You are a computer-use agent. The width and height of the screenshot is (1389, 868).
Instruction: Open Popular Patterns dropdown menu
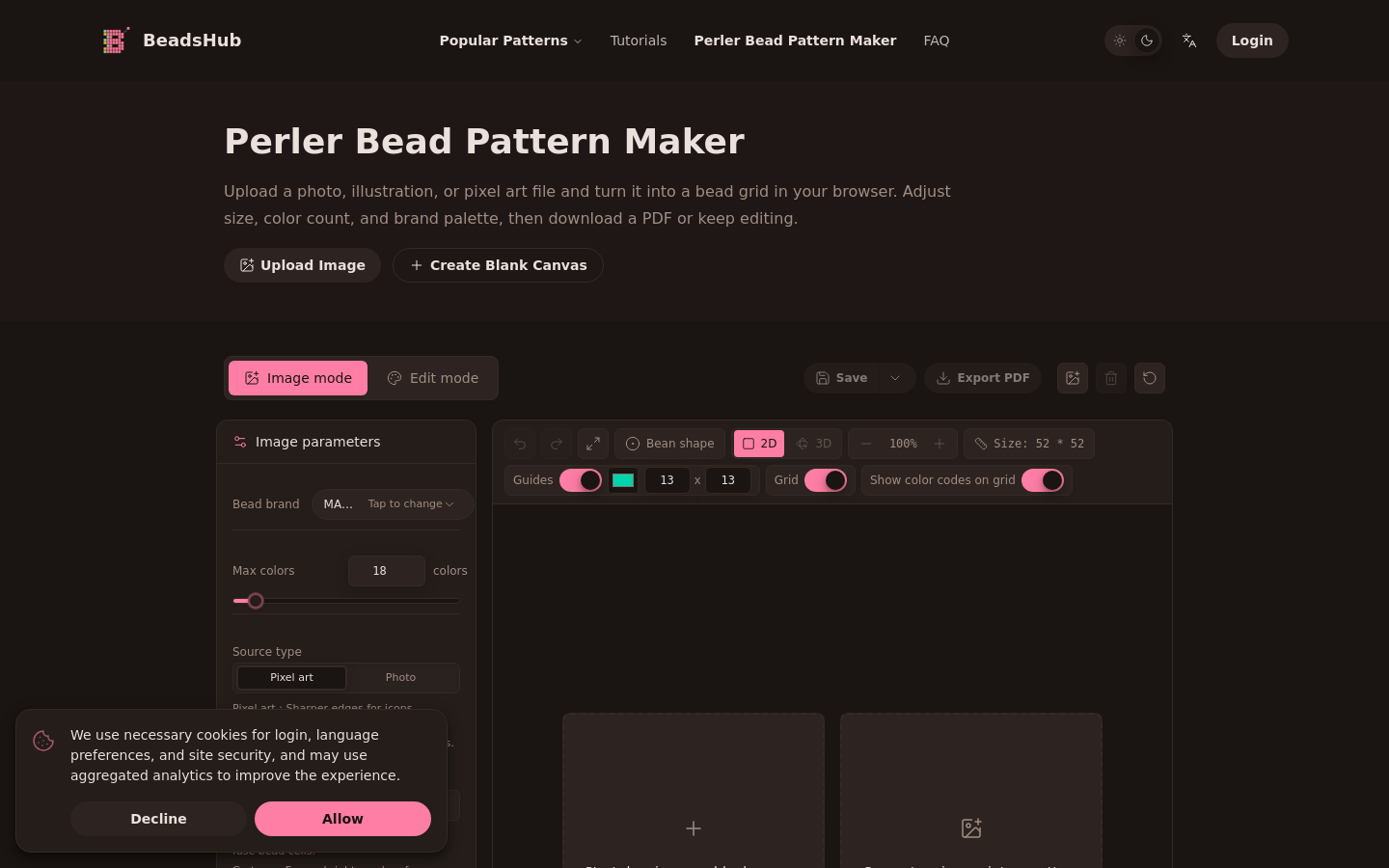pos(510,41)
